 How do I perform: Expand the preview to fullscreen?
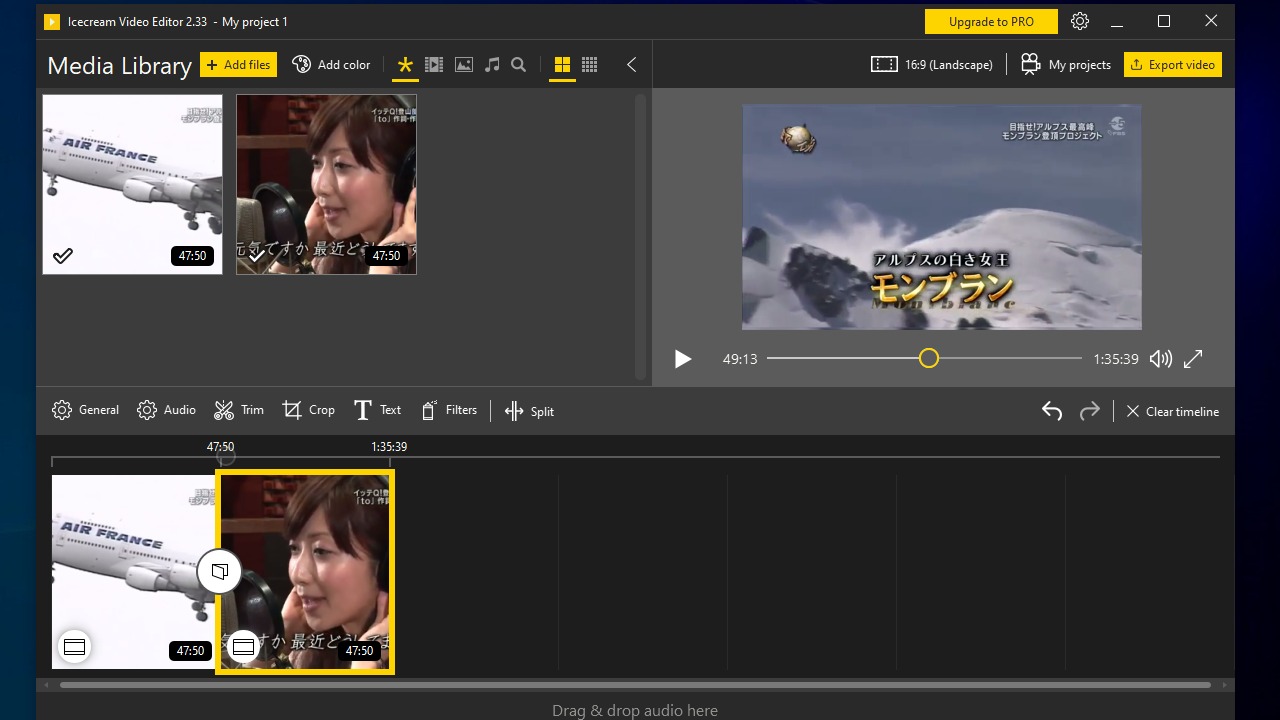pyautogui.click(x=1193, y=359)
